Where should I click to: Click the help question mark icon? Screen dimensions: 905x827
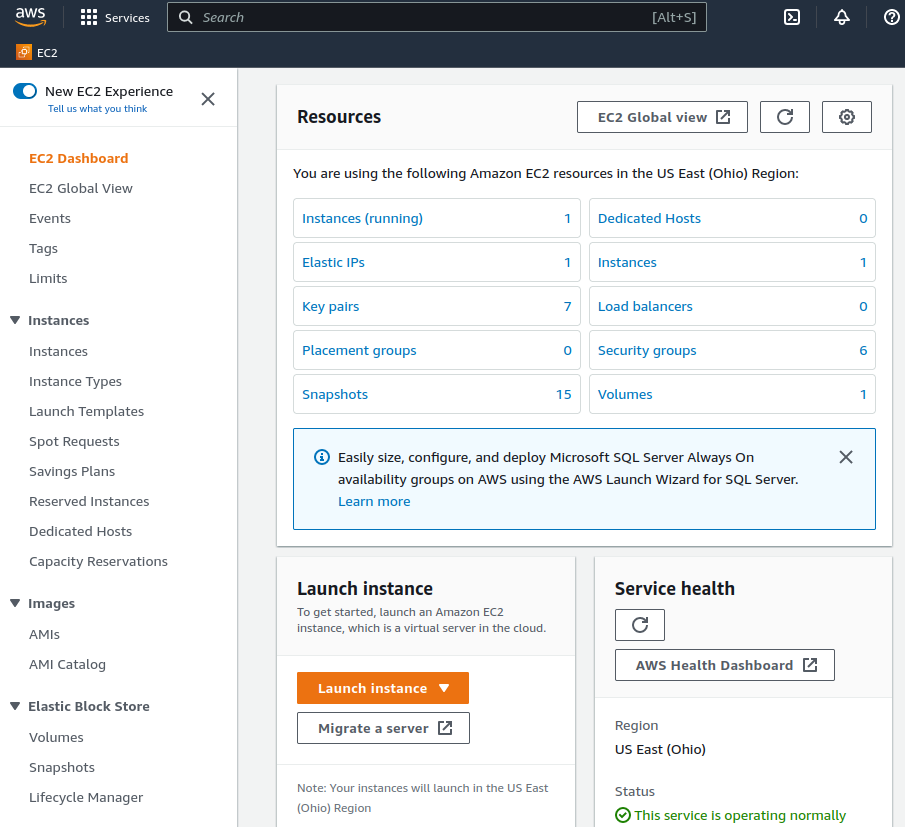coord(891,17)
